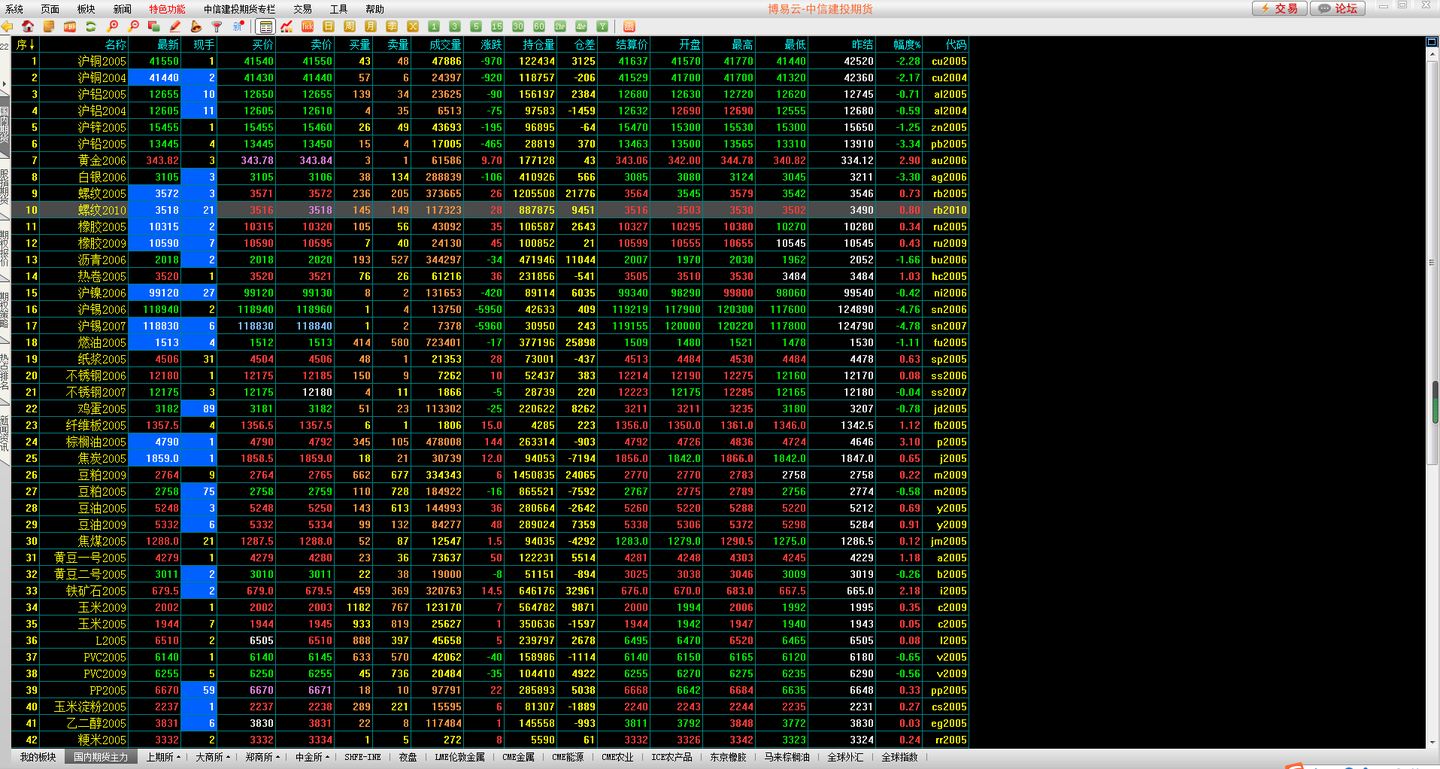Click the orange icon at toolbar end
Image resolution: width=1440 pixels, height=769 pixels.
(629, 26)
